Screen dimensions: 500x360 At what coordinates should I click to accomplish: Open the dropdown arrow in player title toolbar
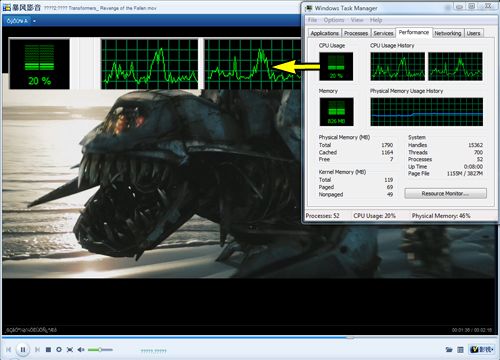pos(34,21)
